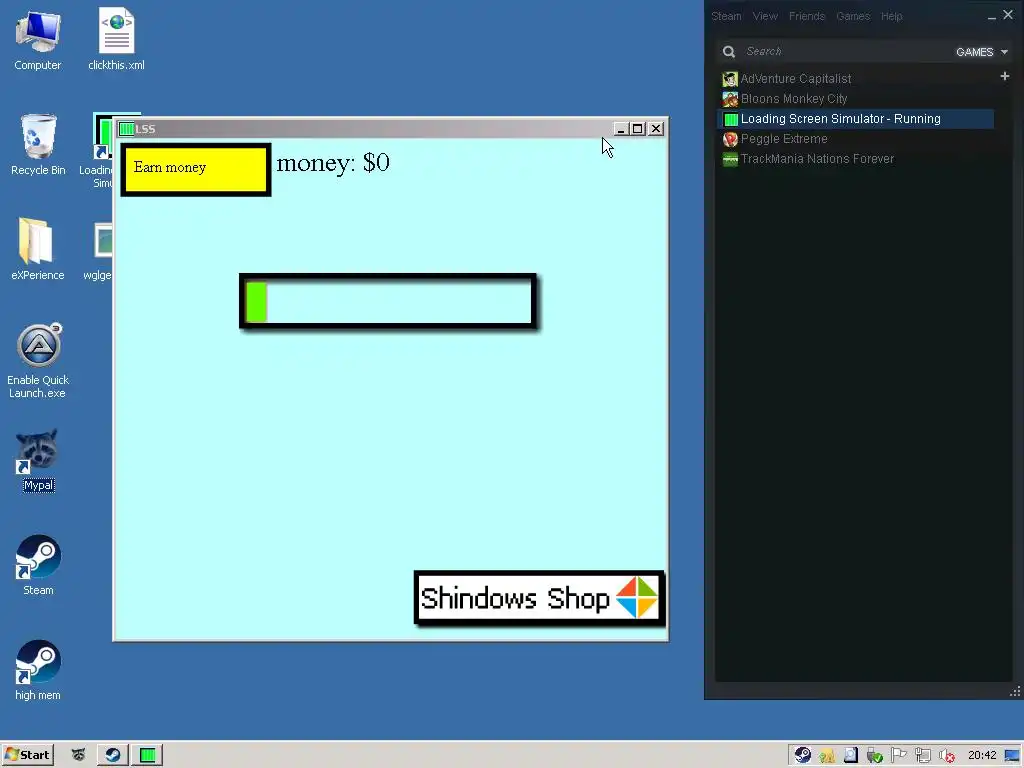This screenshot has width=1024, height=768.
Task: Click the safely remove hardware tray icon
Action: (874, 756)
